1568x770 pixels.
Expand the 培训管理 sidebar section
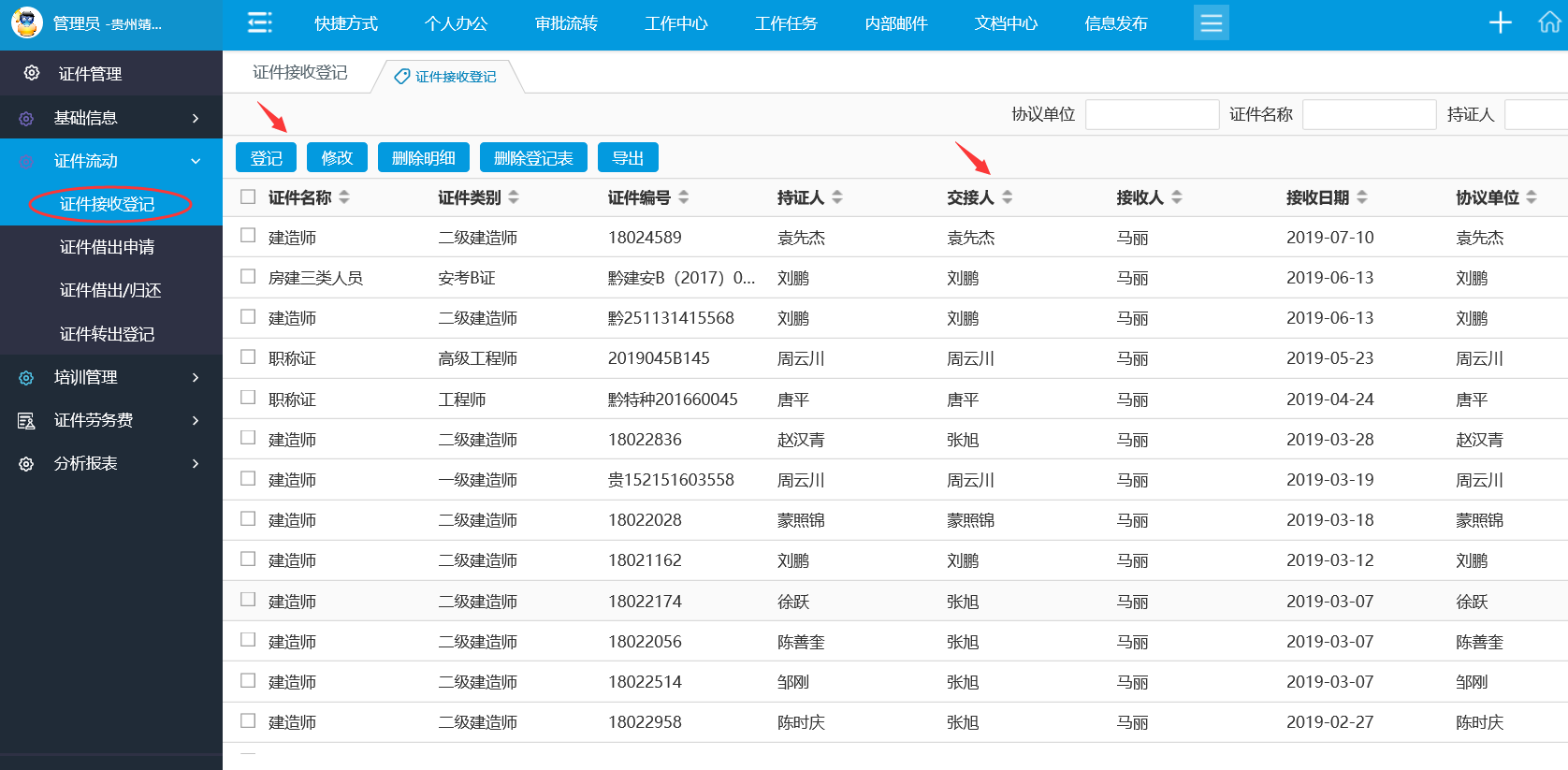pos(111,377)
